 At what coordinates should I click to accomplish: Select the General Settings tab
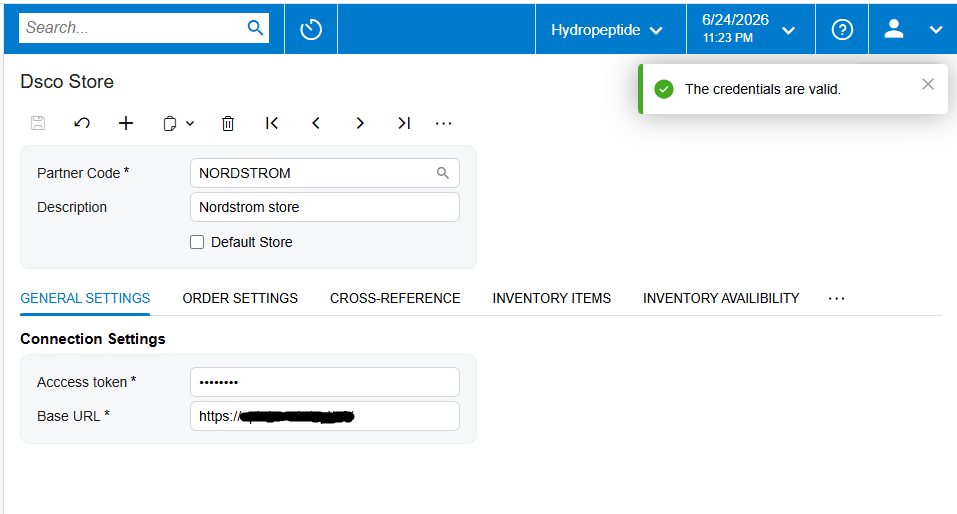pos(85,298)
